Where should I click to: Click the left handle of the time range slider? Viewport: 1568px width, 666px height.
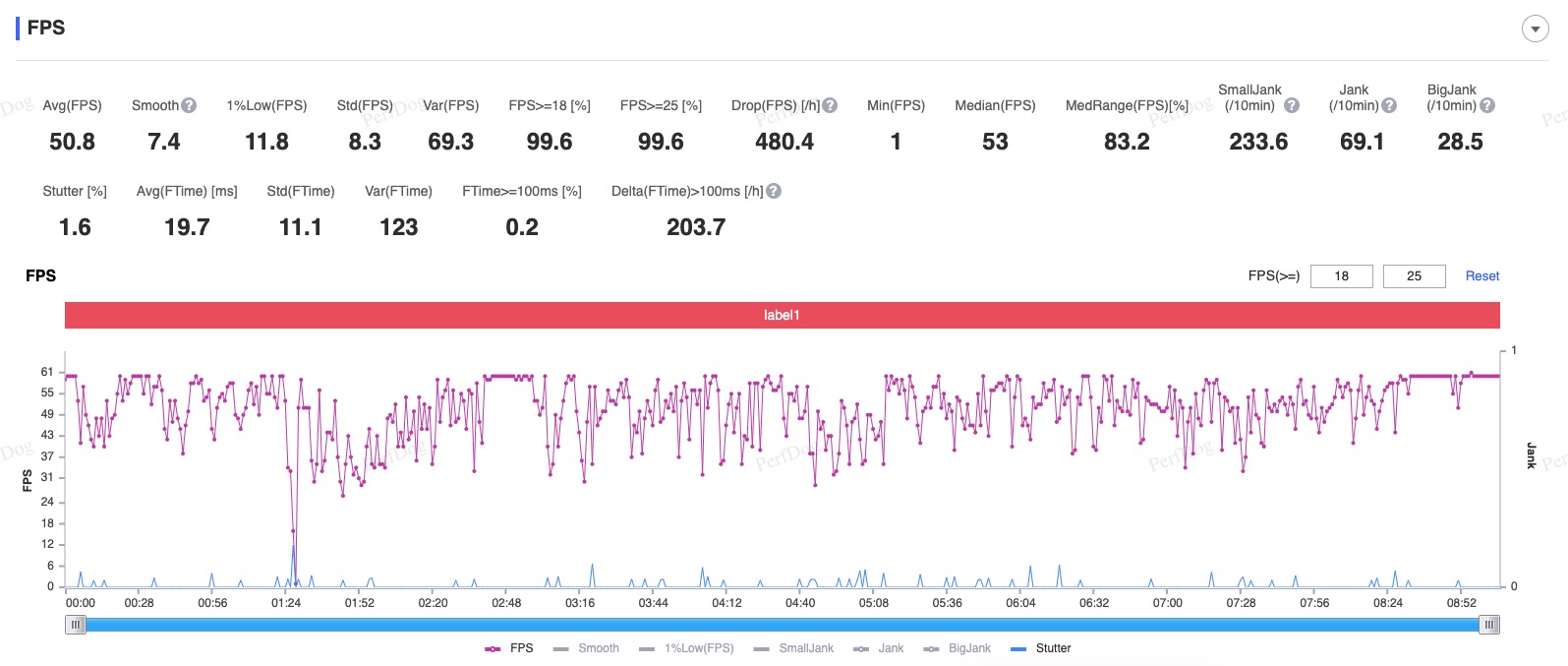pos(76,625)
